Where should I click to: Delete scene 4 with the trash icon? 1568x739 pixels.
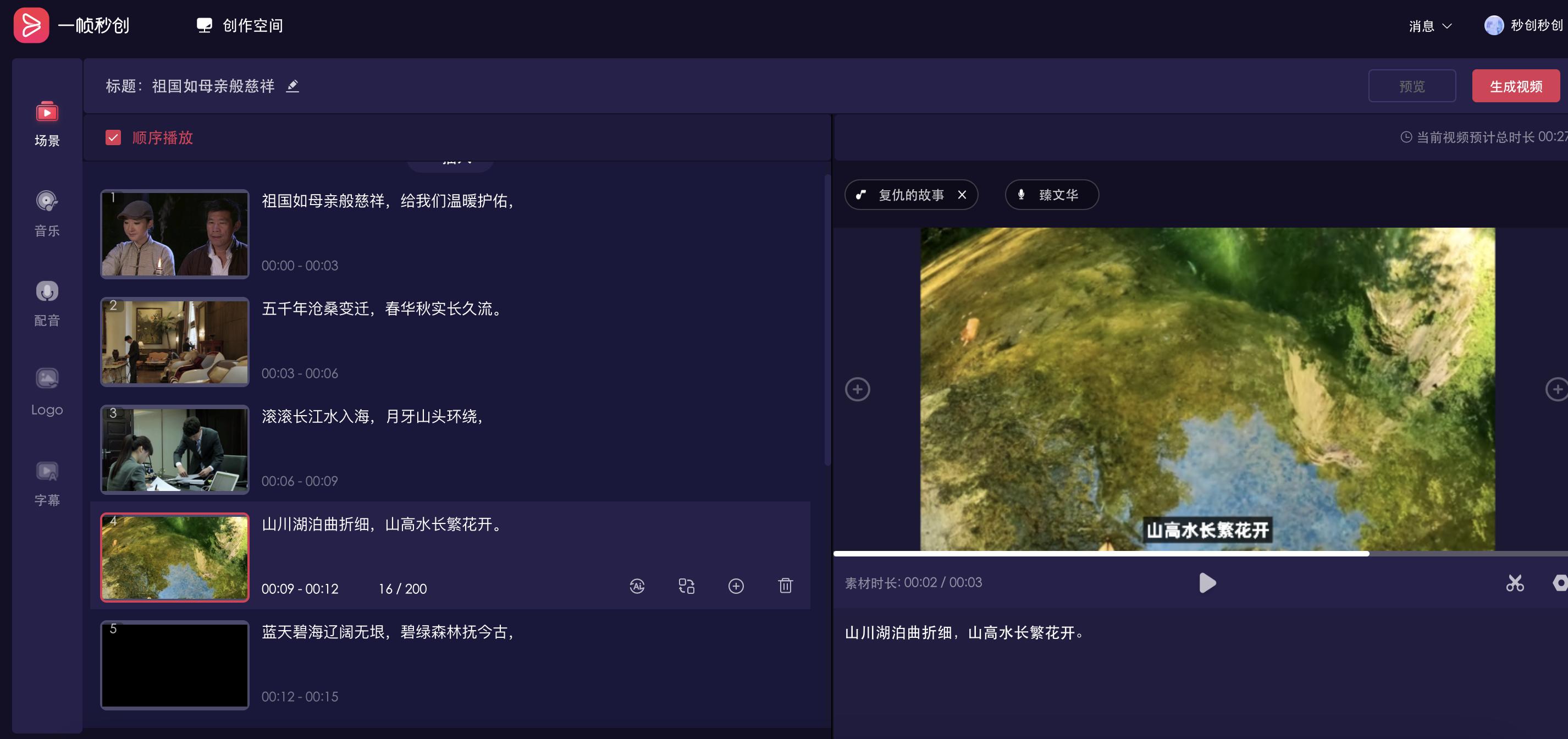(x=785, y=586)
